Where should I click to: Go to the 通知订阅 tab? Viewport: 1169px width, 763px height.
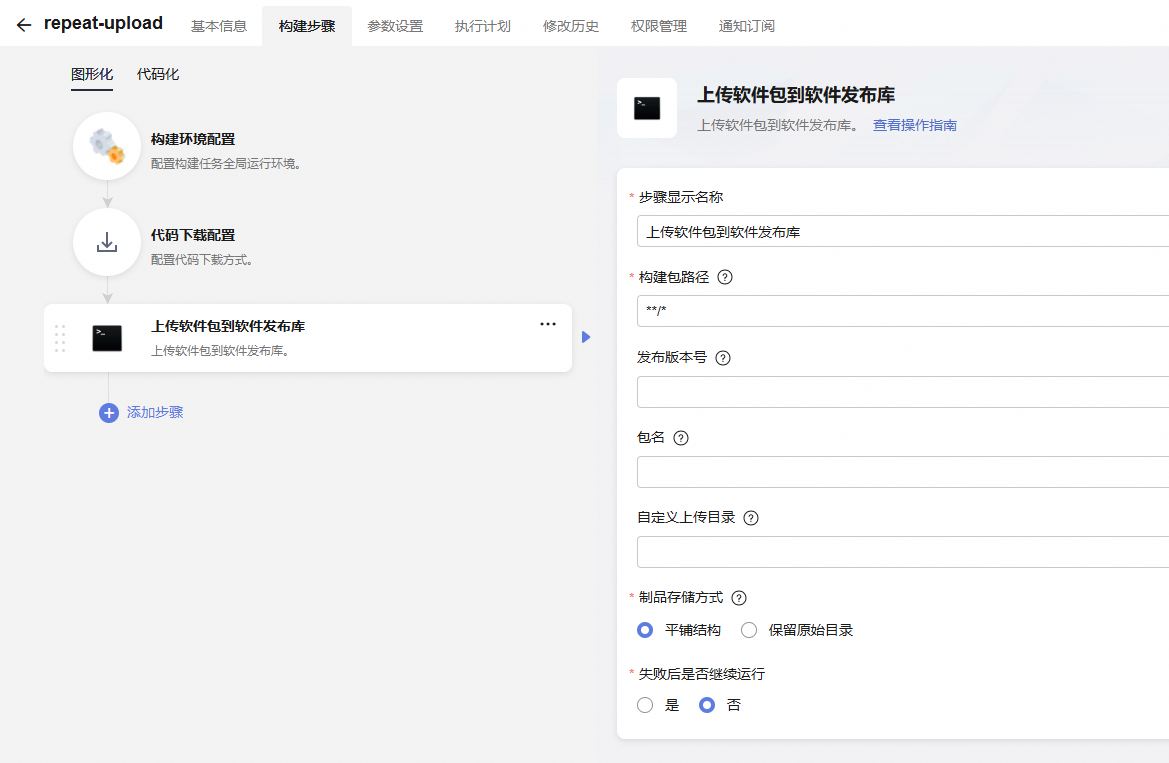[x=747, y=26]
